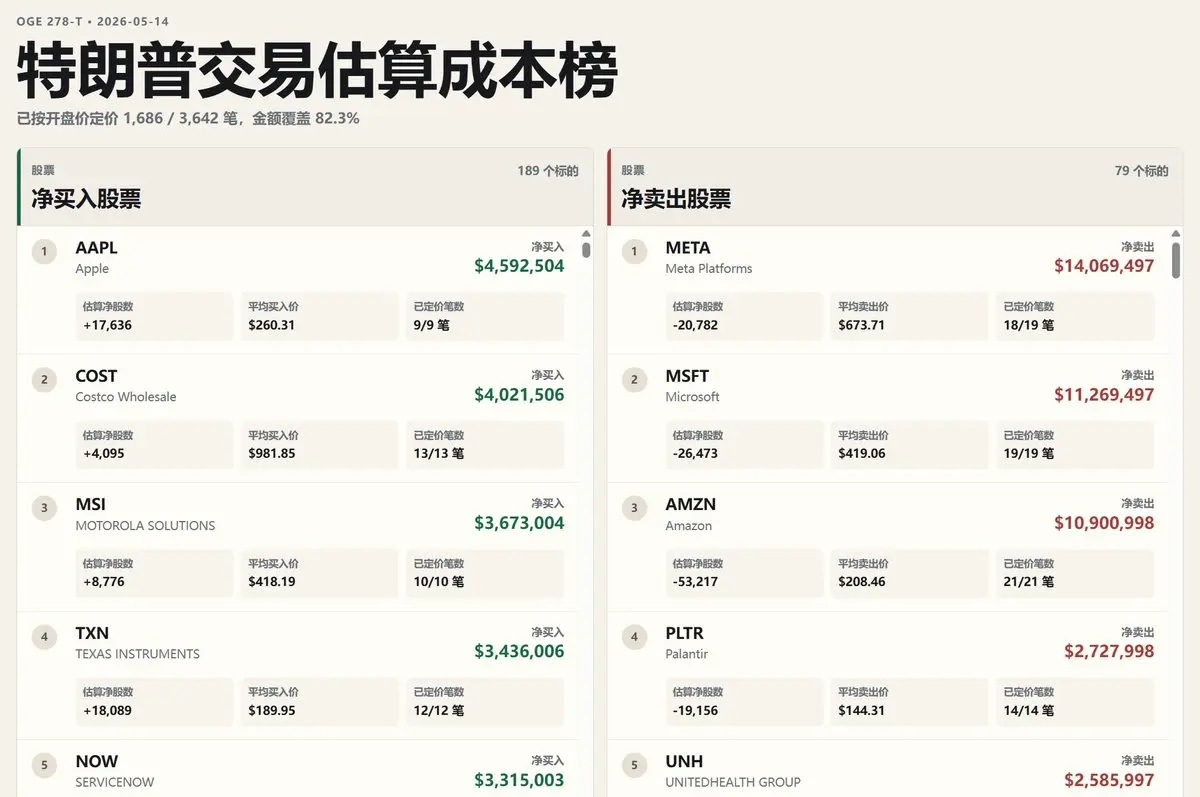
Task: Select the META ticker name
Action: [688, 248]
